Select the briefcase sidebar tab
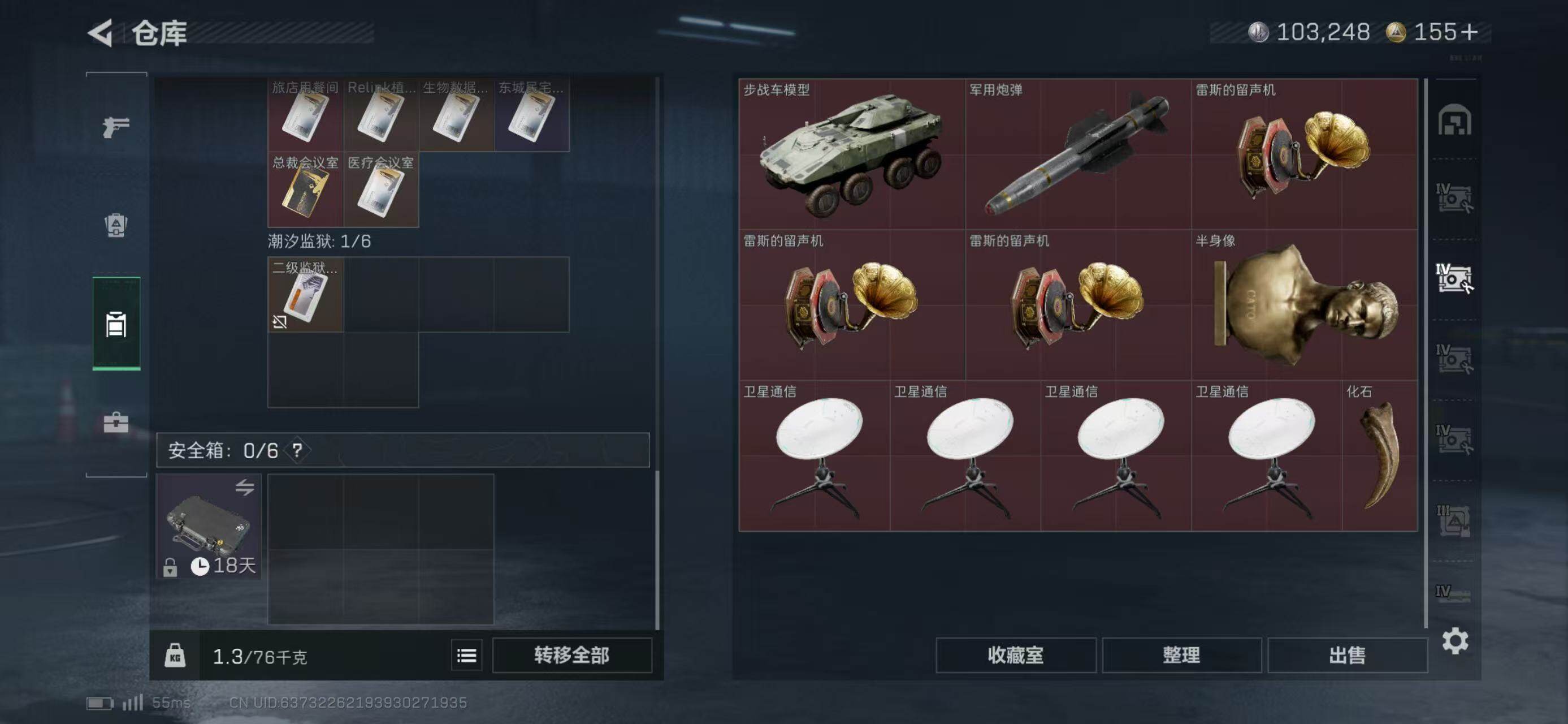The width and height of the screenshot is (1568, 724). pyautogui.click(x=116, y=422)
